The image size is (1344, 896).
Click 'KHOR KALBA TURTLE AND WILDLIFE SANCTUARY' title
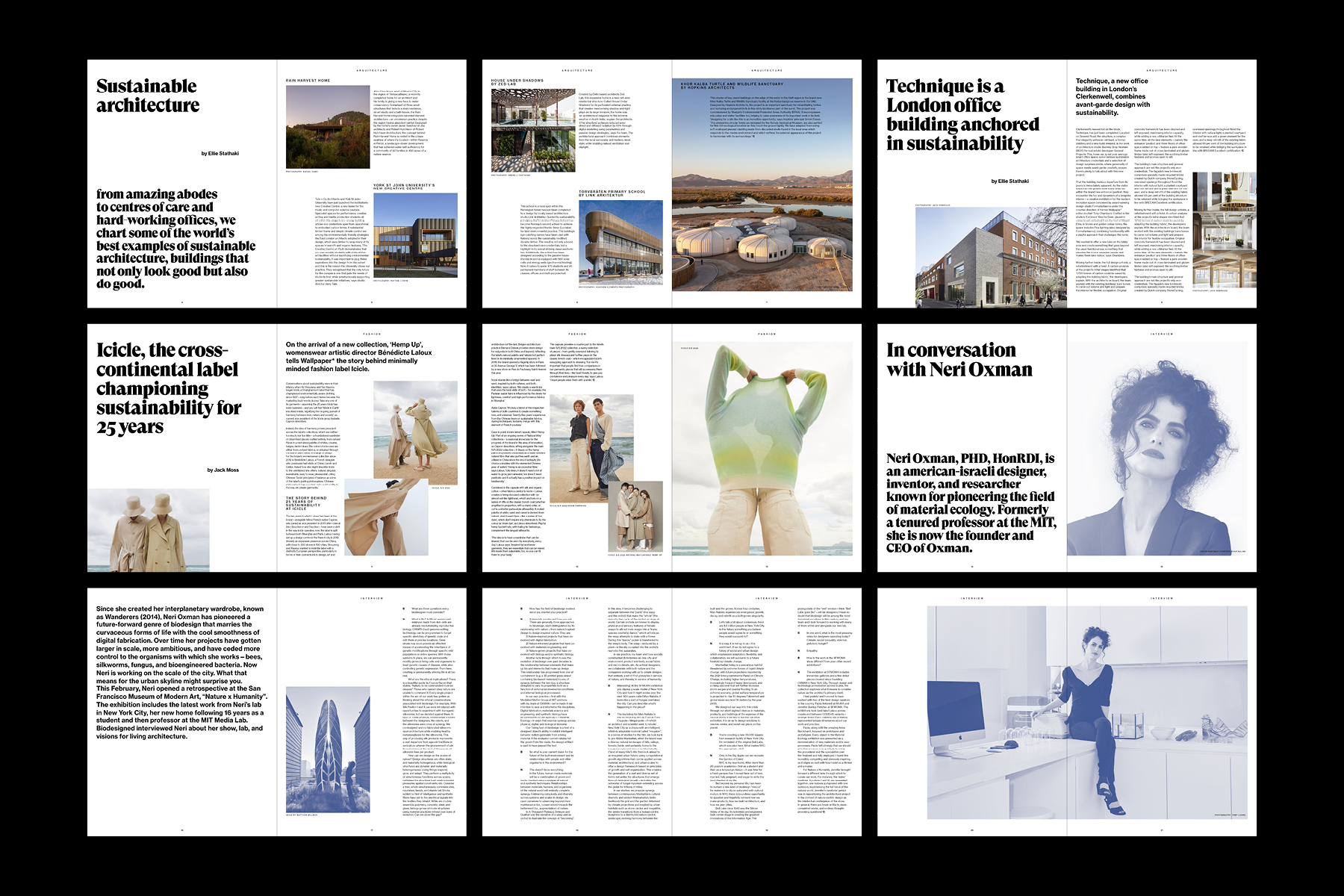pos(732,85)
